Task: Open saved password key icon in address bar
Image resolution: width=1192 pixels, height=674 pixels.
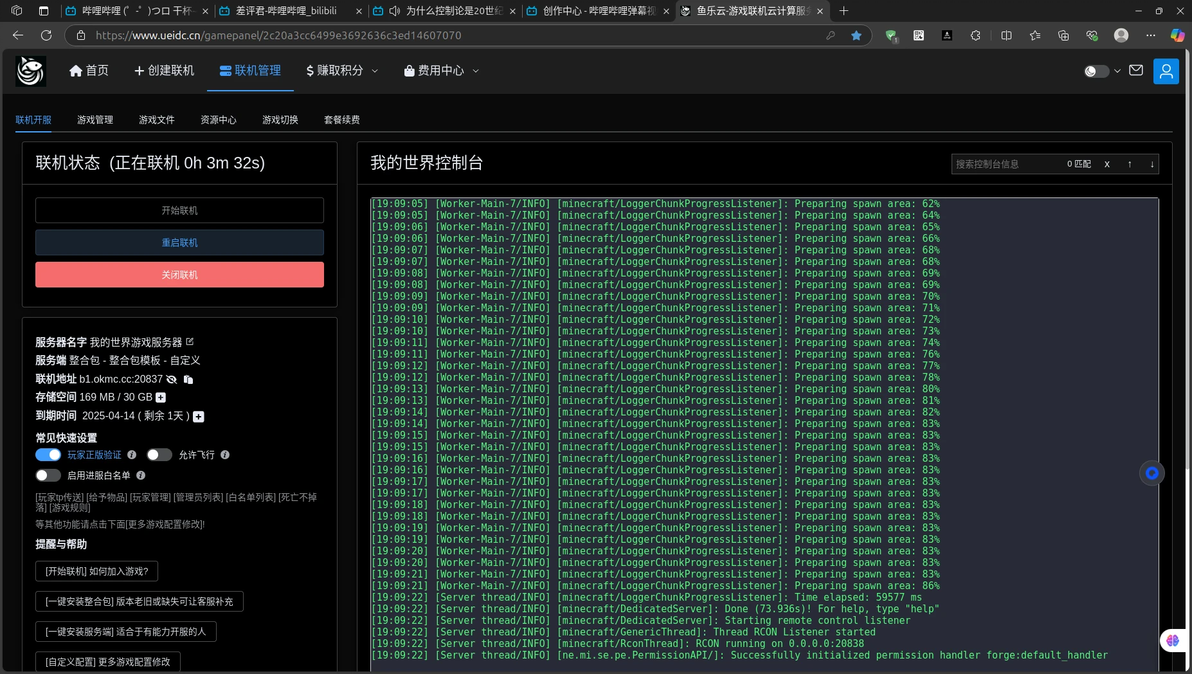Action: (830, 36)
